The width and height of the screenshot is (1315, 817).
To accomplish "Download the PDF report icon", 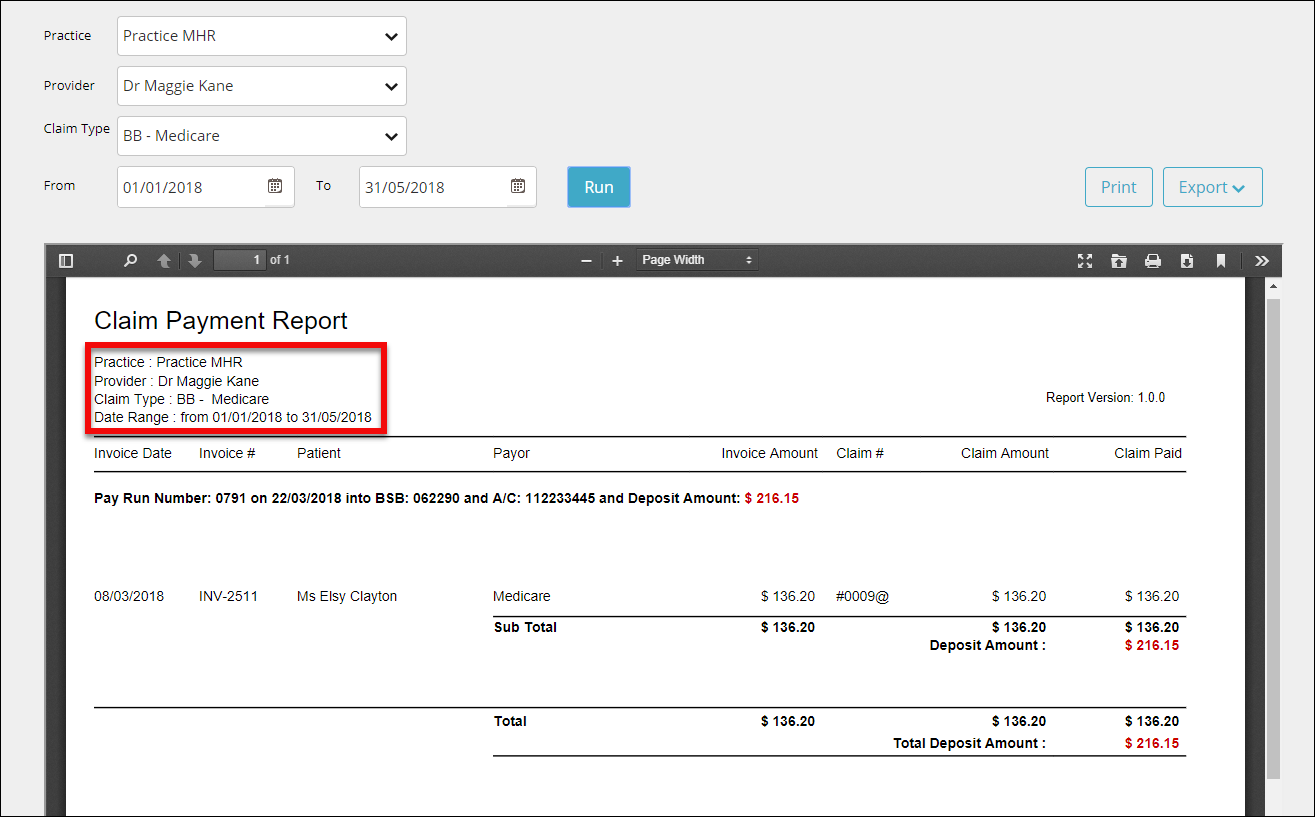I will click(x=1187, y=261).
